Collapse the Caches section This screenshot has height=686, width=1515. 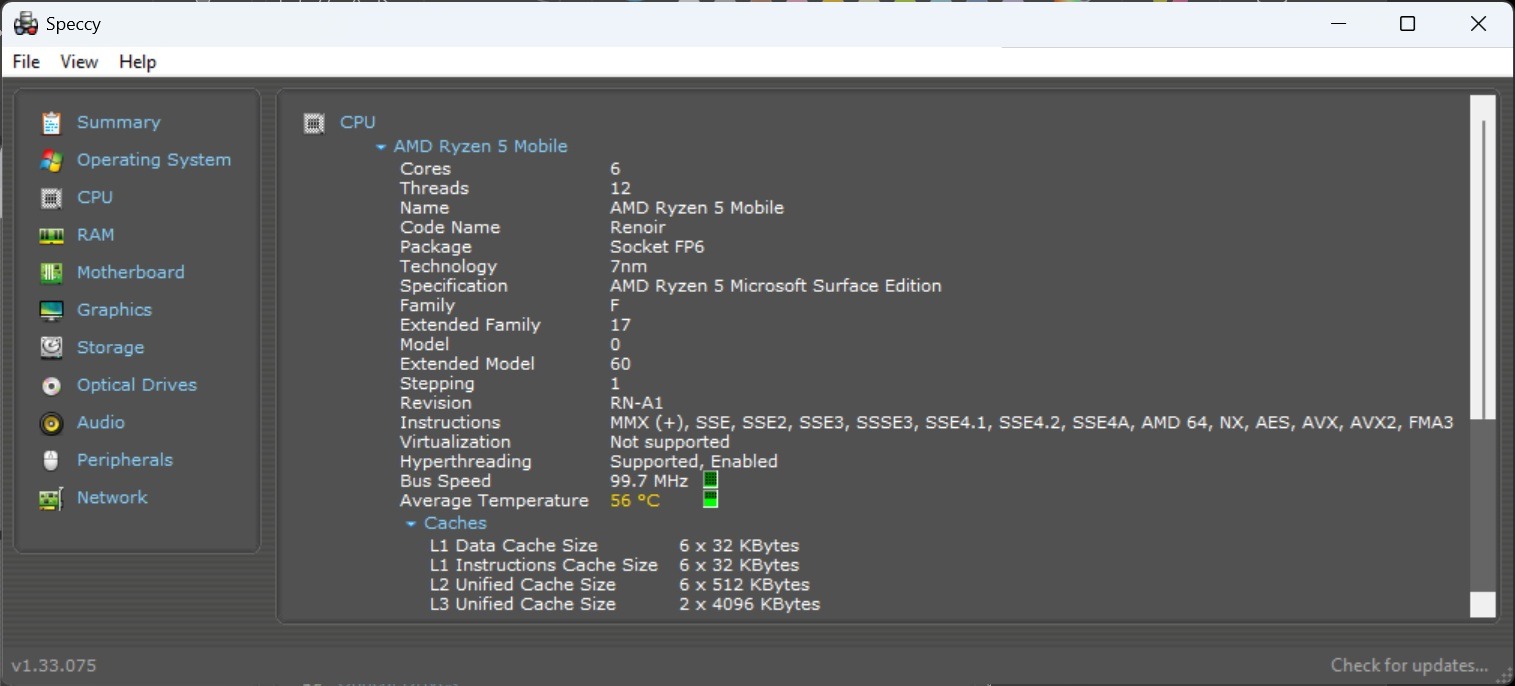click(x=411, y=524)
